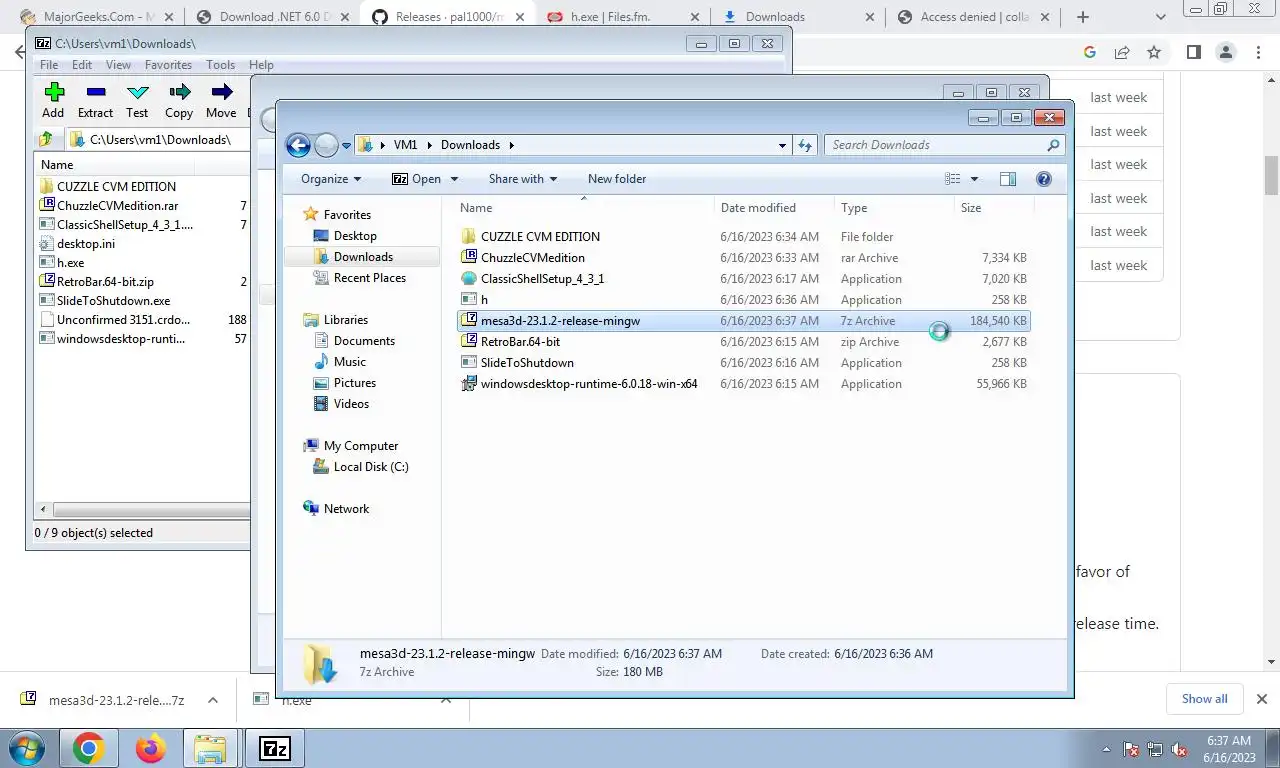The width and height of the screenshot is (1280, 768).
Task: Select ChuzzleCVMedition rar icon in Explorer list
Action: (468, 257)
